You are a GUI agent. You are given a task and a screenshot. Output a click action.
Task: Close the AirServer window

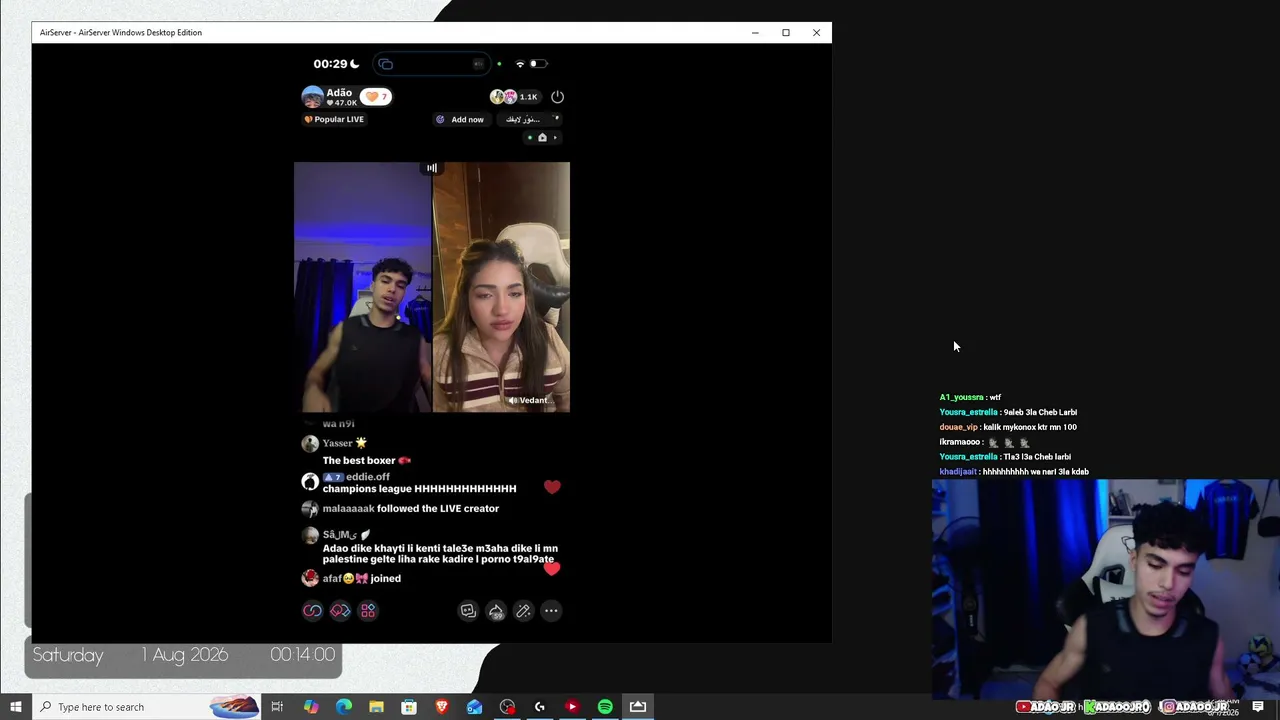(816, 33)
